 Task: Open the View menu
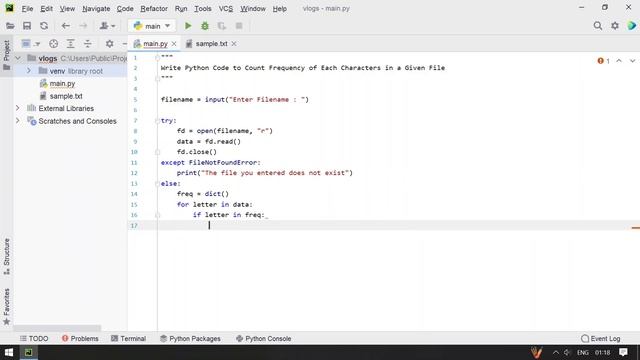pyautogui.click(x=67, y=9)
